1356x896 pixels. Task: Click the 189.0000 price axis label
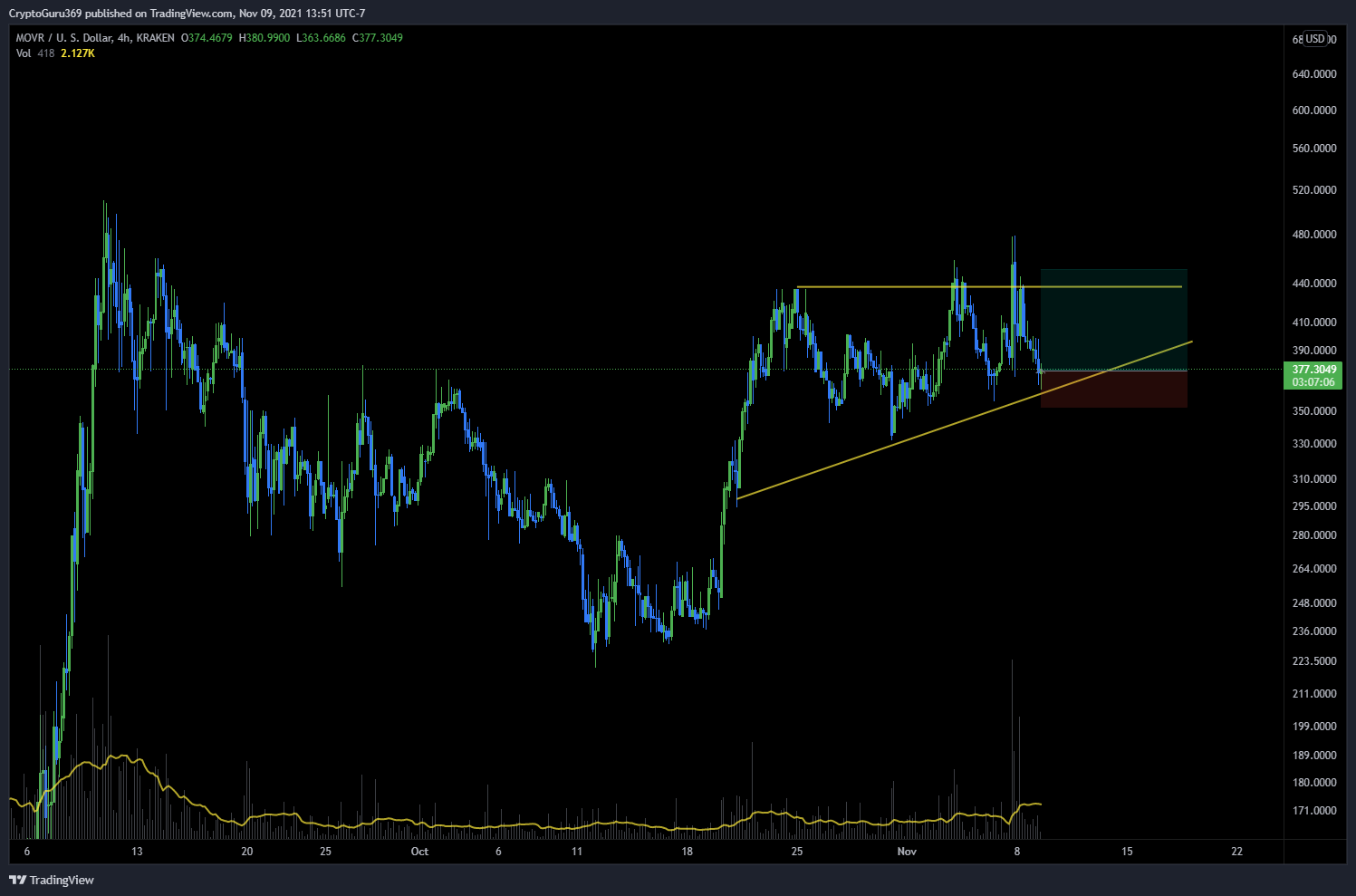(1314, 756)
